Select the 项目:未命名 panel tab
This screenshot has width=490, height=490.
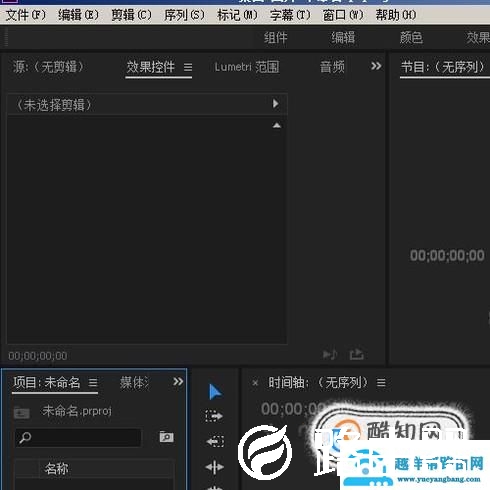click(47, 382)
